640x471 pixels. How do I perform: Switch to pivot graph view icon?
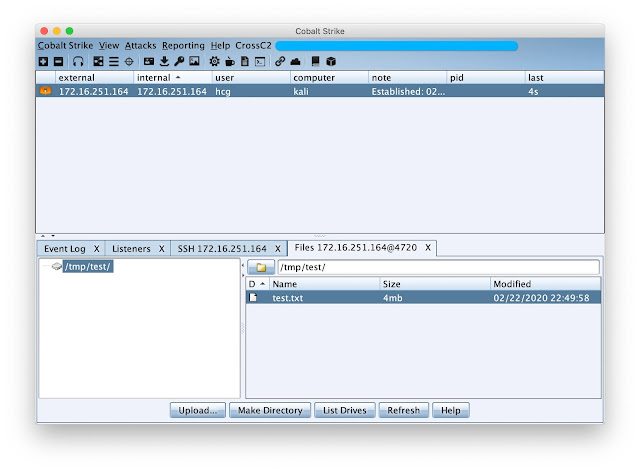(x=98, y=62)
